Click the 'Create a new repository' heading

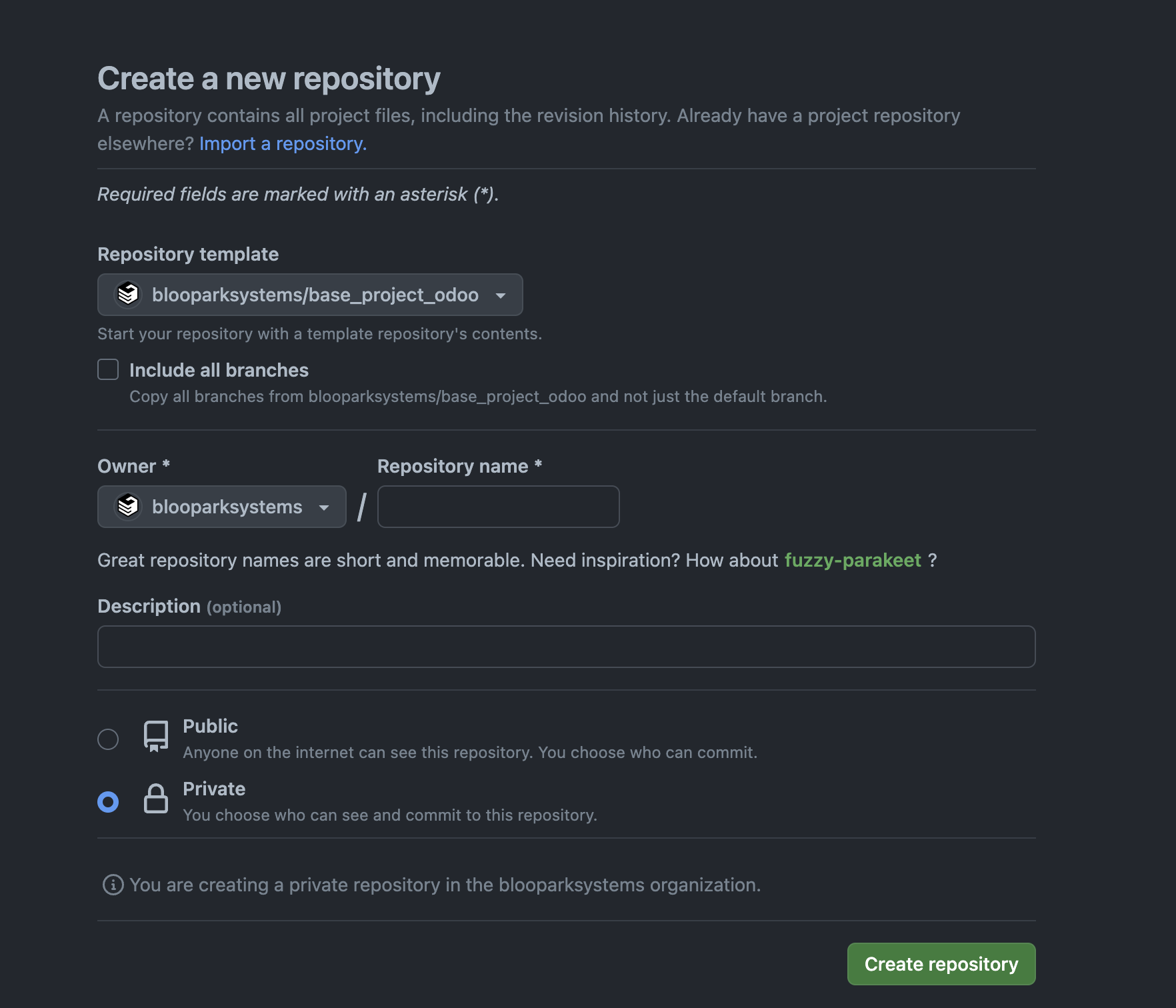pyautogui.click(x=269, y=79)
